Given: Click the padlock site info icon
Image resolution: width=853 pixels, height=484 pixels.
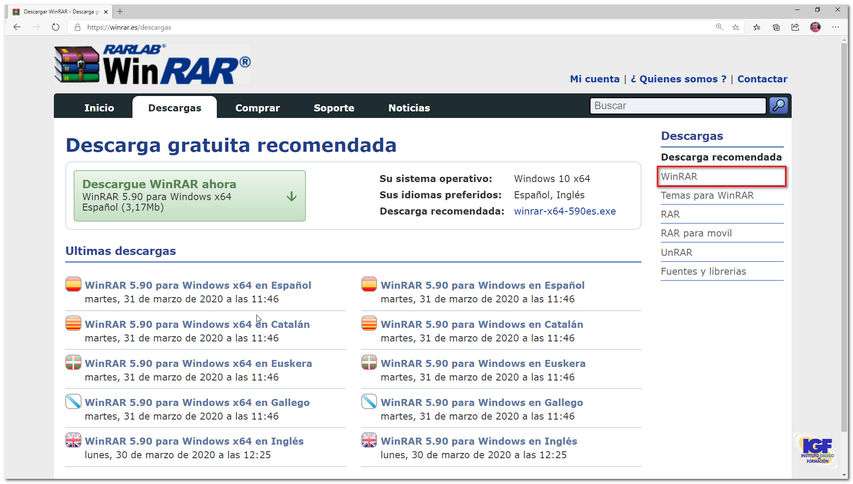Looking at the screenshot, I should [x=77, y=27].
